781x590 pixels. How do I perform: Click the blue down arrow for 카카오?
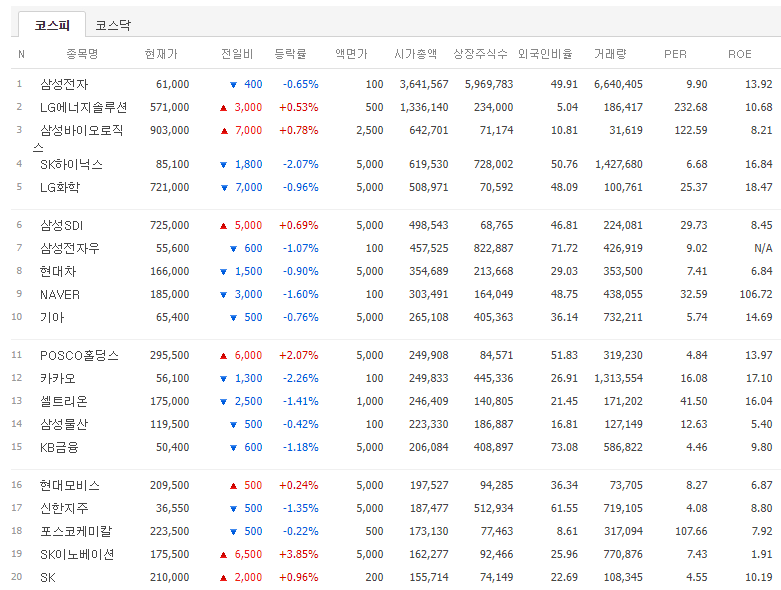click(224, 379)
